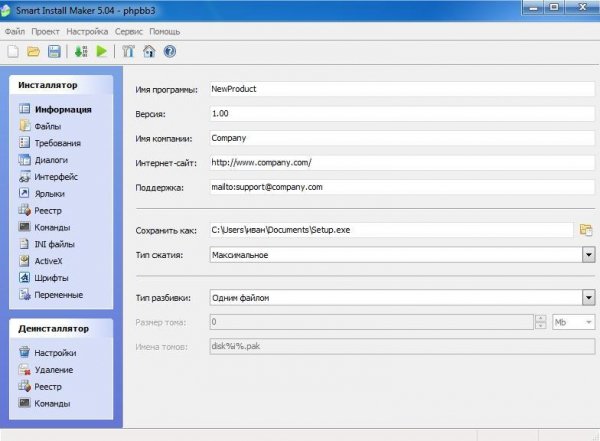This screenshot has width=600, height=441.
Task: Select Информация in Инсталлятор panel
Action: tap(63, 109)
